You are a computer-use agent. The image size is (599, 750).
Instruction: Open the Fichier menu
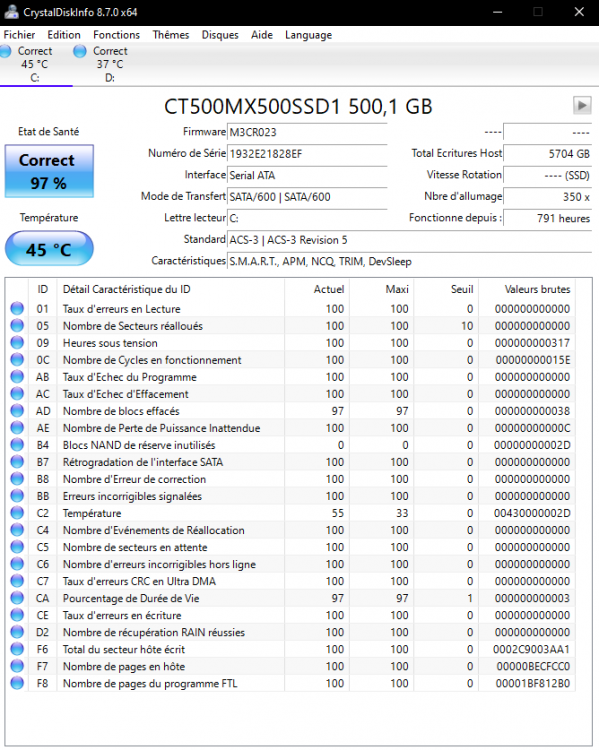[19, 35]
